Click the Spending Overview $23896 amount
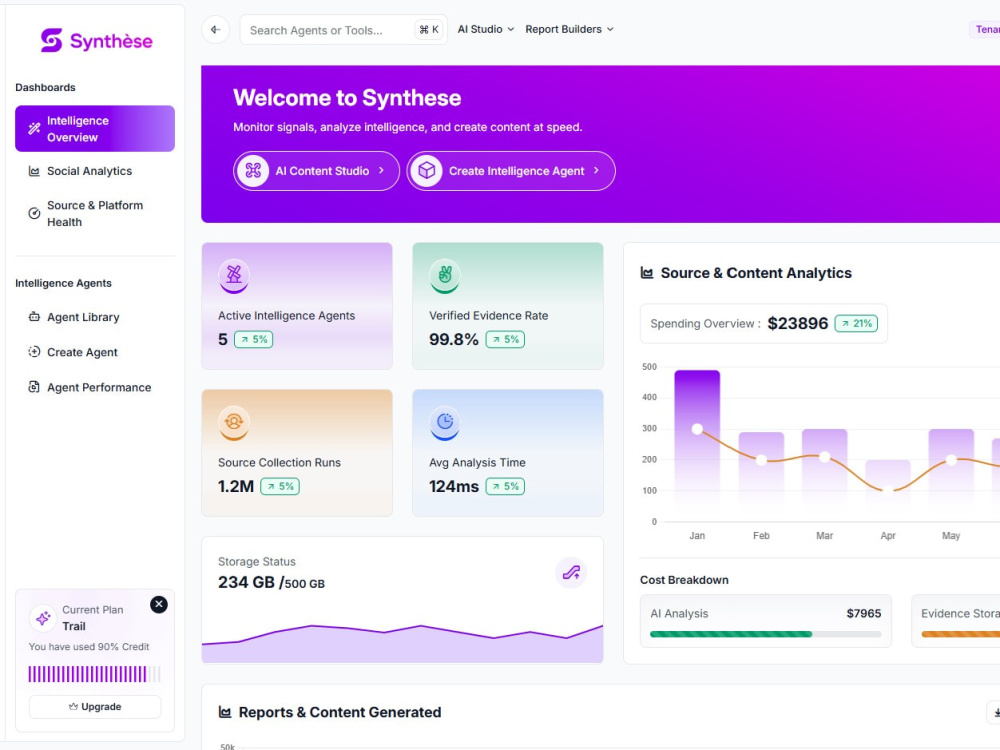The height and width of the screenshot is (750, 1000). 798,323
